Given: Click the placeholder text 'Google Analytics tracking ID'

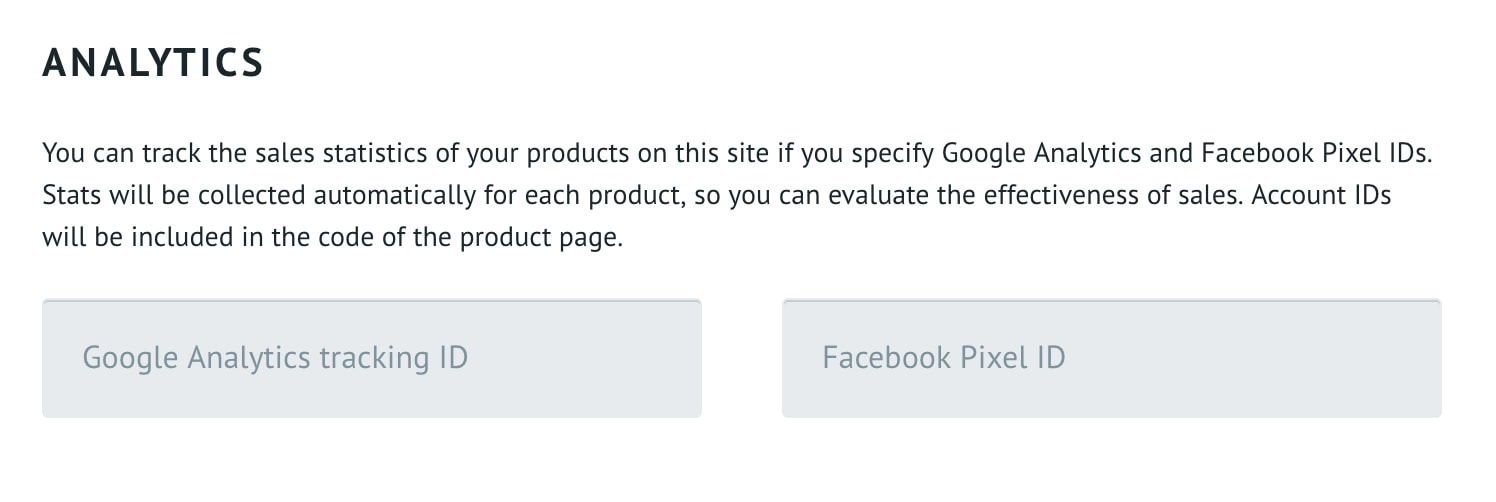Looking at the screenshot, I should (x=275, y=358).
